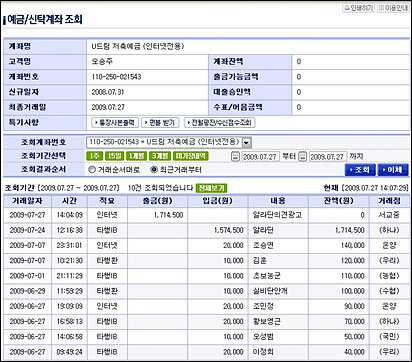Click the 계좌잔액 label
Screen dimensions: 412x362
[228, 62]
